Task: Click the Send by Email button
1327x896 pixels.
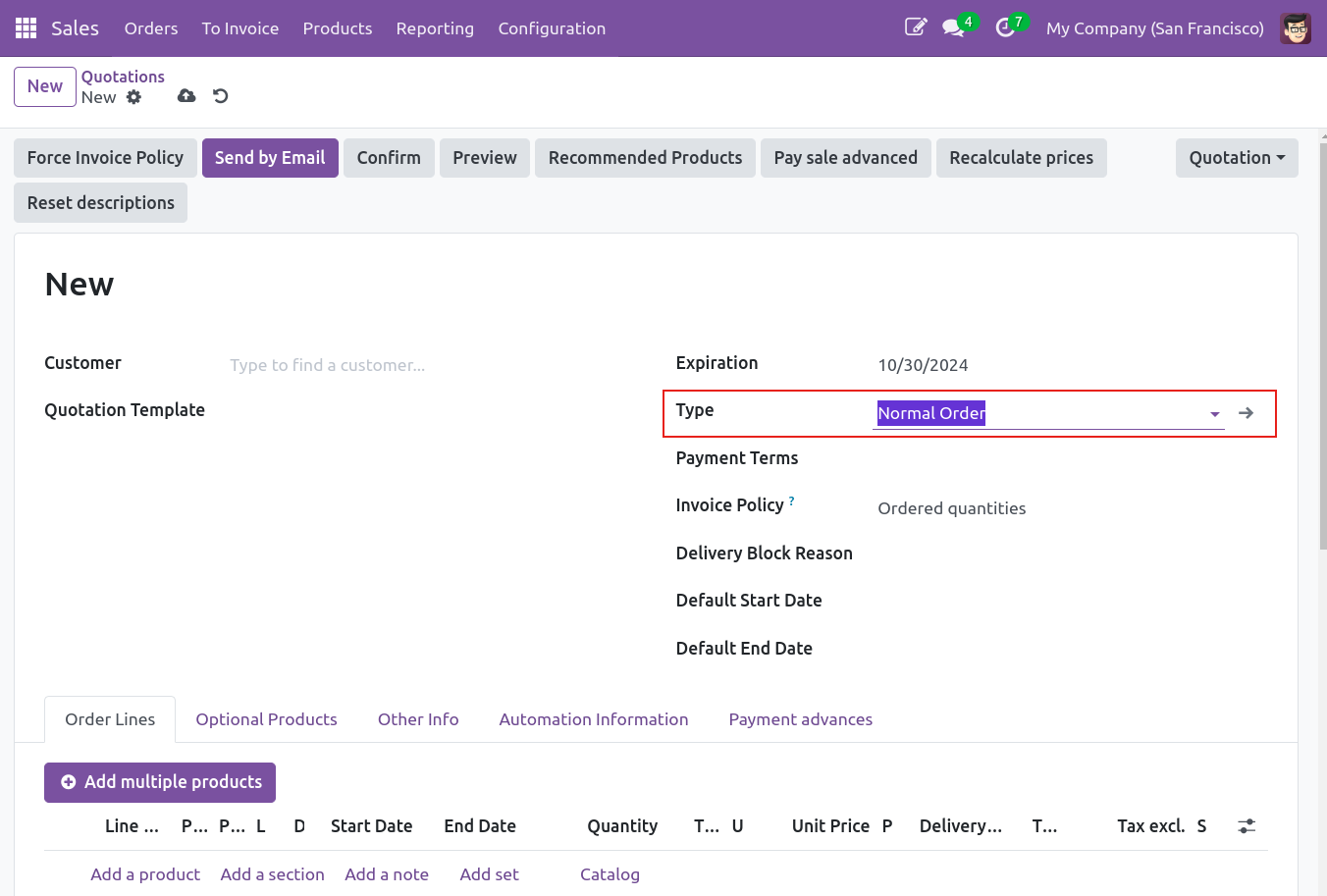Action: pos(270,158)
